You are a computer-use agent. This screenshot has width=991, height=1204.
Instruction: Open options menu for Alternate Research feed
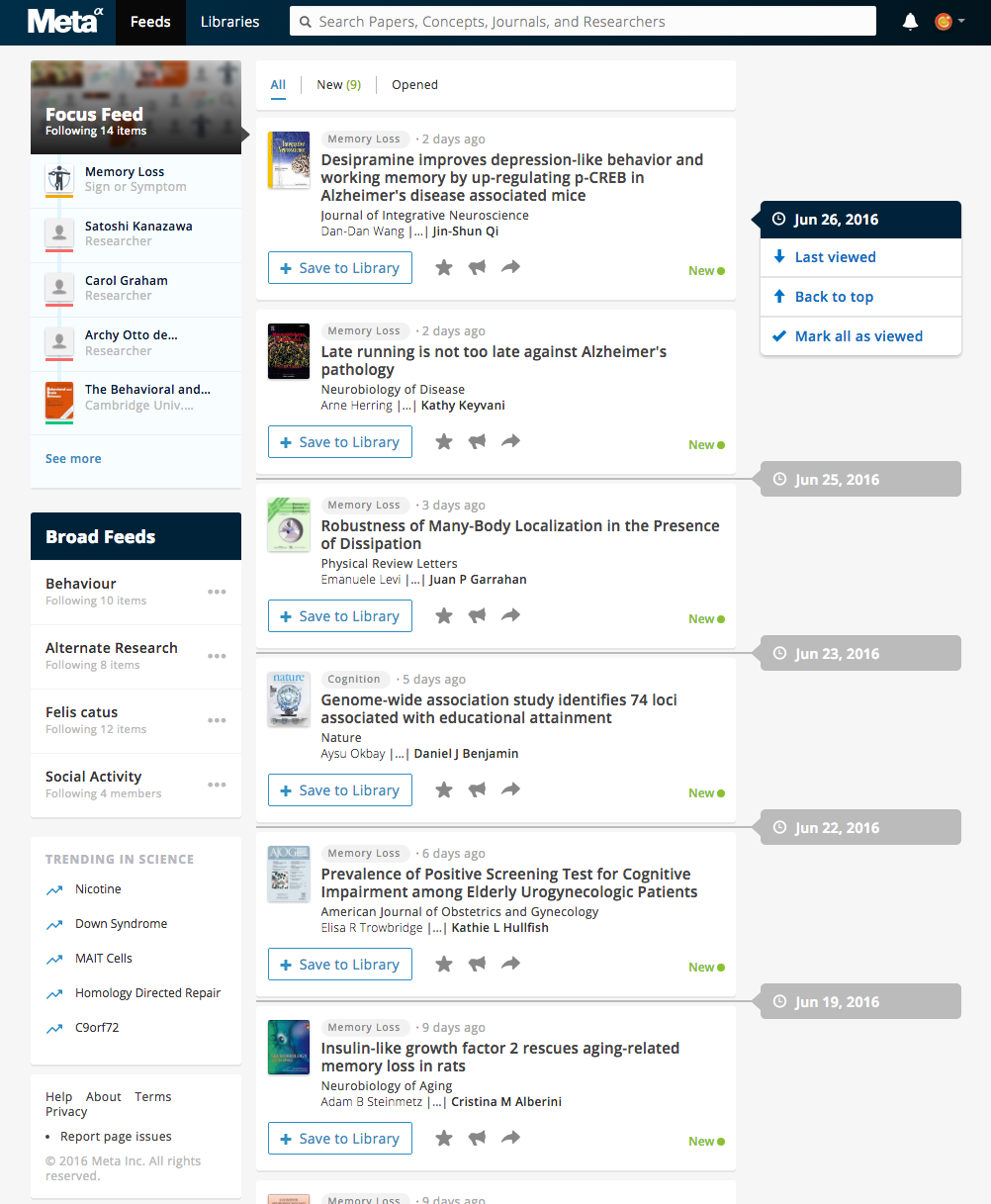point(217,656)
